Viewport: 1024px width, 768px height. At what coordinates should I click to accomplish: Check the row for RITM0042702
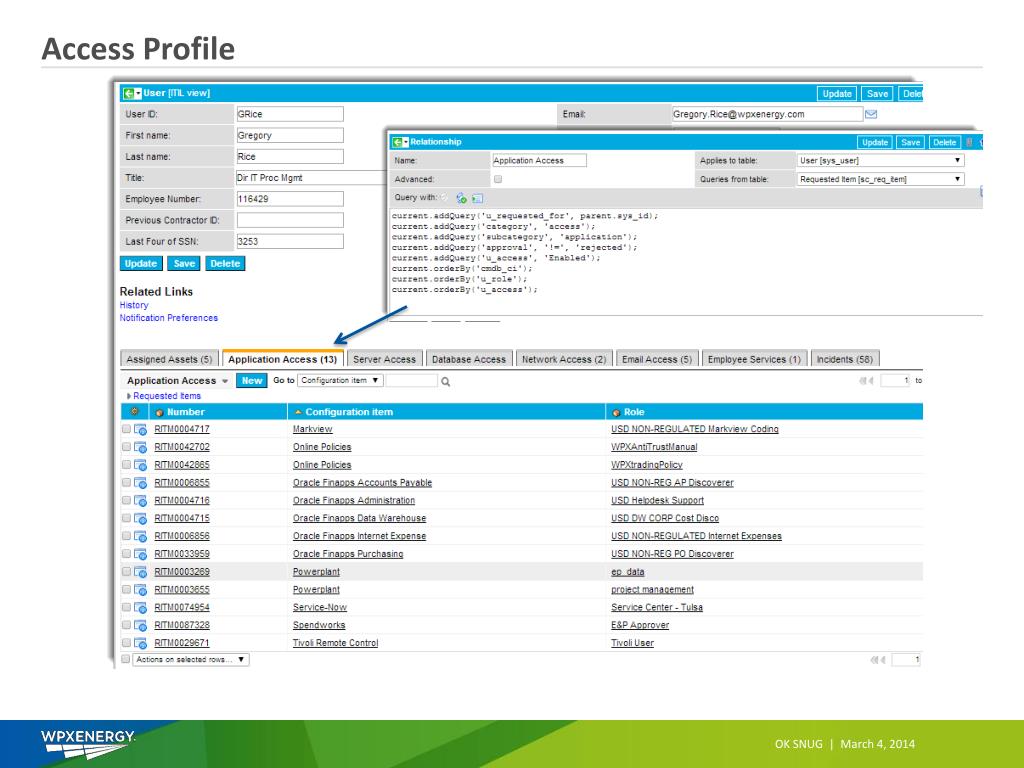pyautogui.click(x=126, y=447)
